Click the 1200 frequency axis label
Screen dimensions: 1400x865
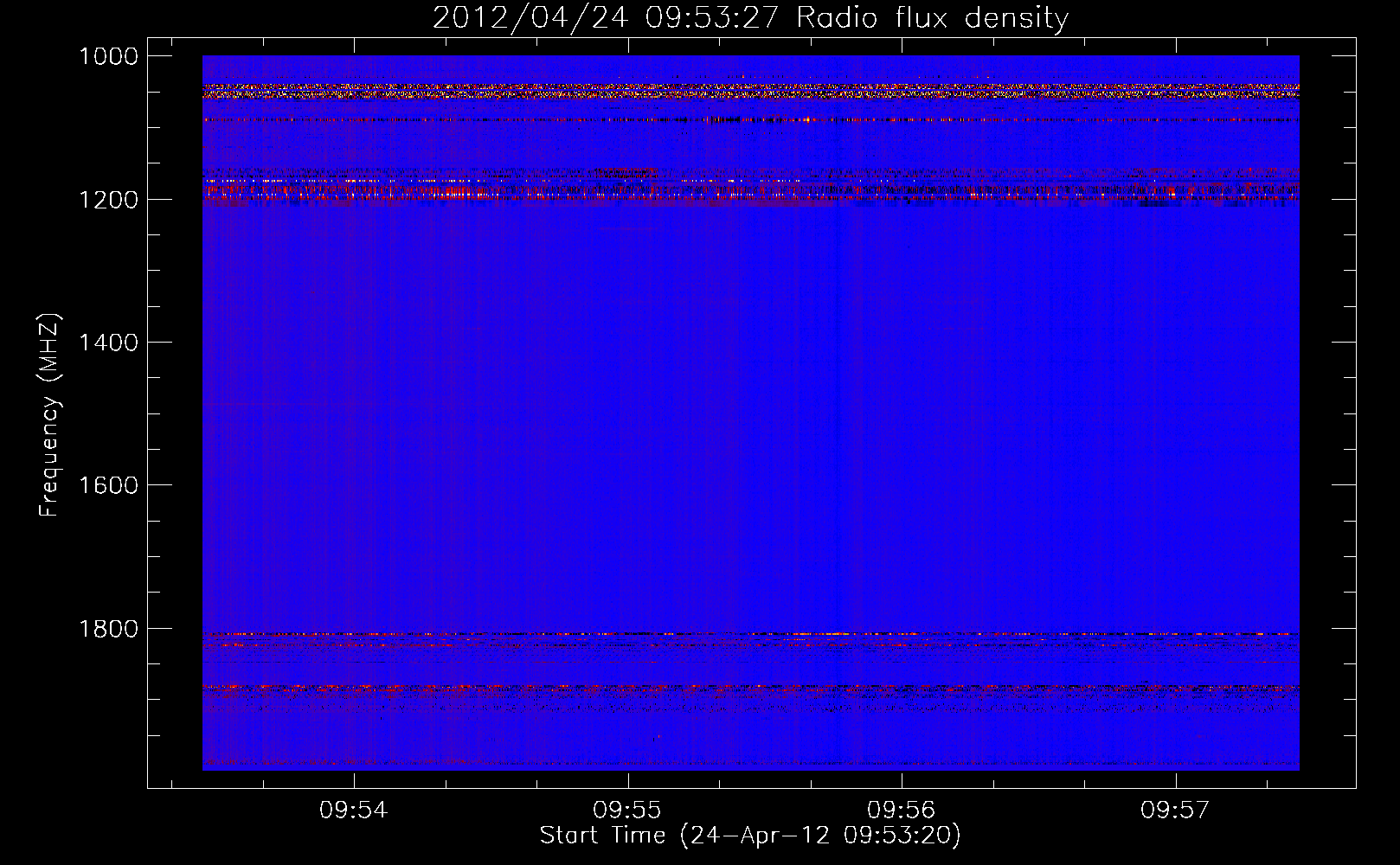pyautogui.click(x=108, y=200)
